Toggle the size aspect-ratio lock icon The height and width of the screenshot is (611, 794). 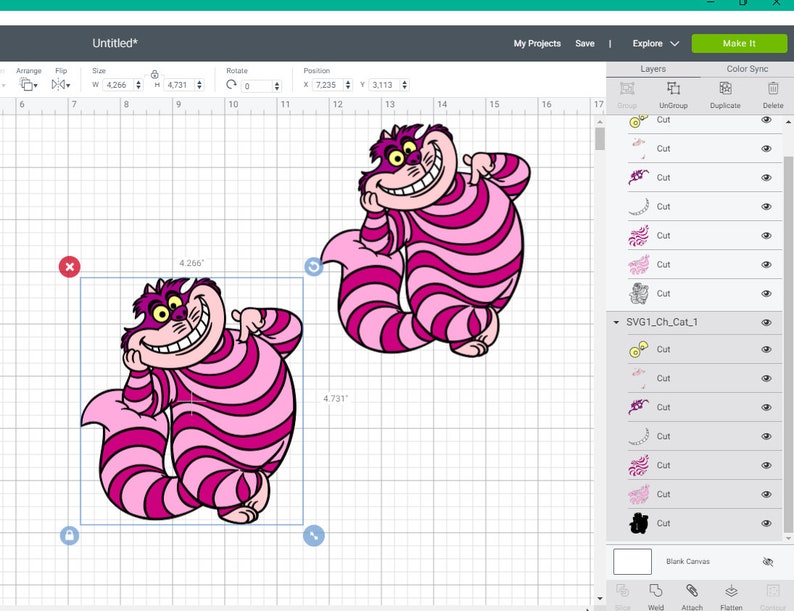(x=154, y=74)
